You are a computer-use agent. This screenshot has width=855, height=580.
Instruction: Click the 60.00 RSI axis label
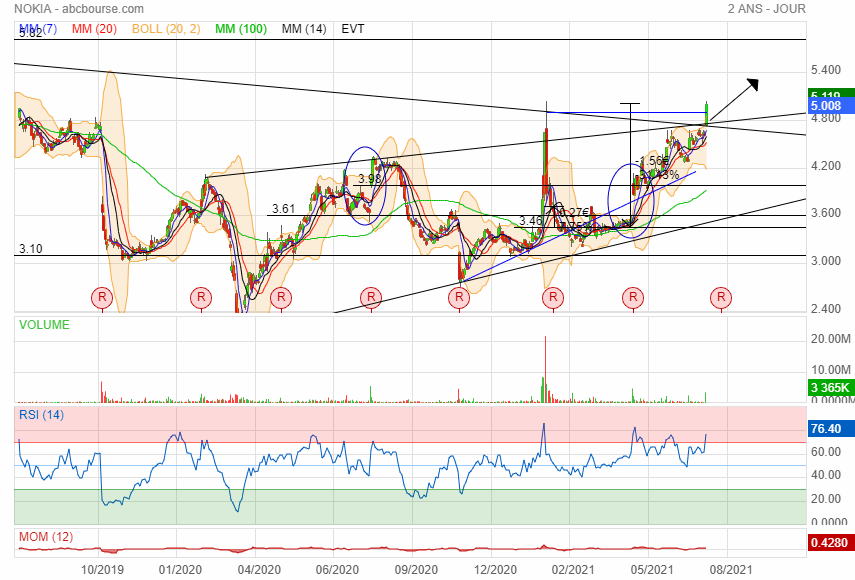pos(826,451)
